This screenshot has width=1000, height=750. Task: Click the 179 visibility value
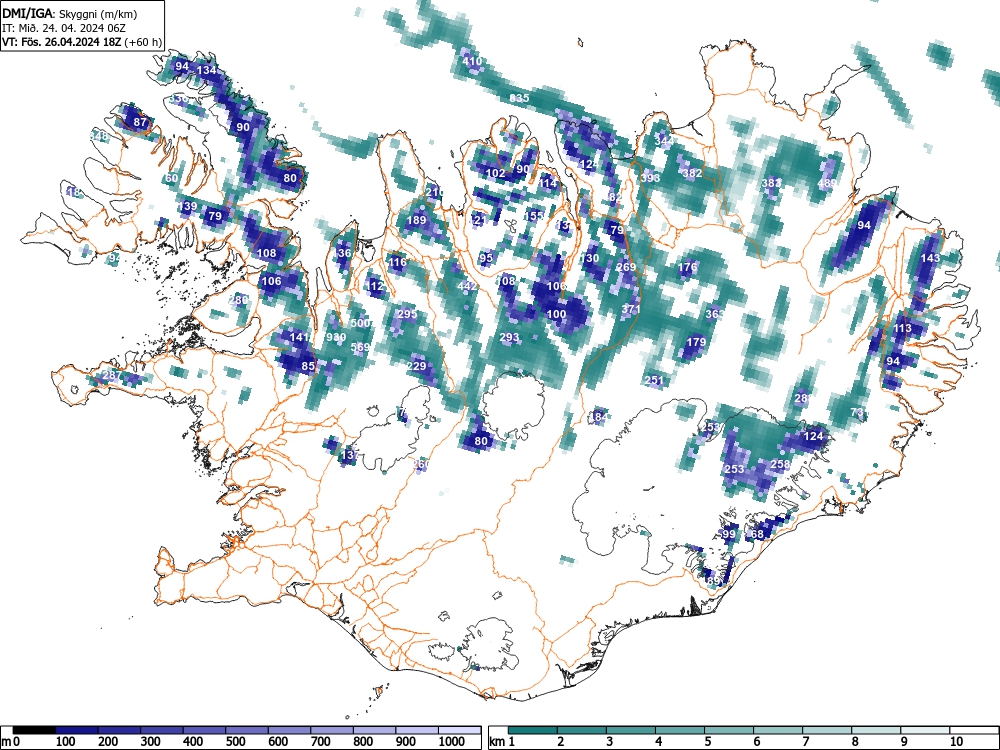[696, 342]
